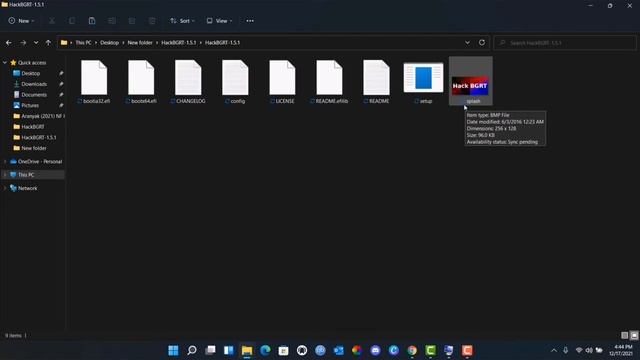Viewport: 640px width, 360px height.
Task: Navigate up one folder level
Action: (x=48, y=42)
